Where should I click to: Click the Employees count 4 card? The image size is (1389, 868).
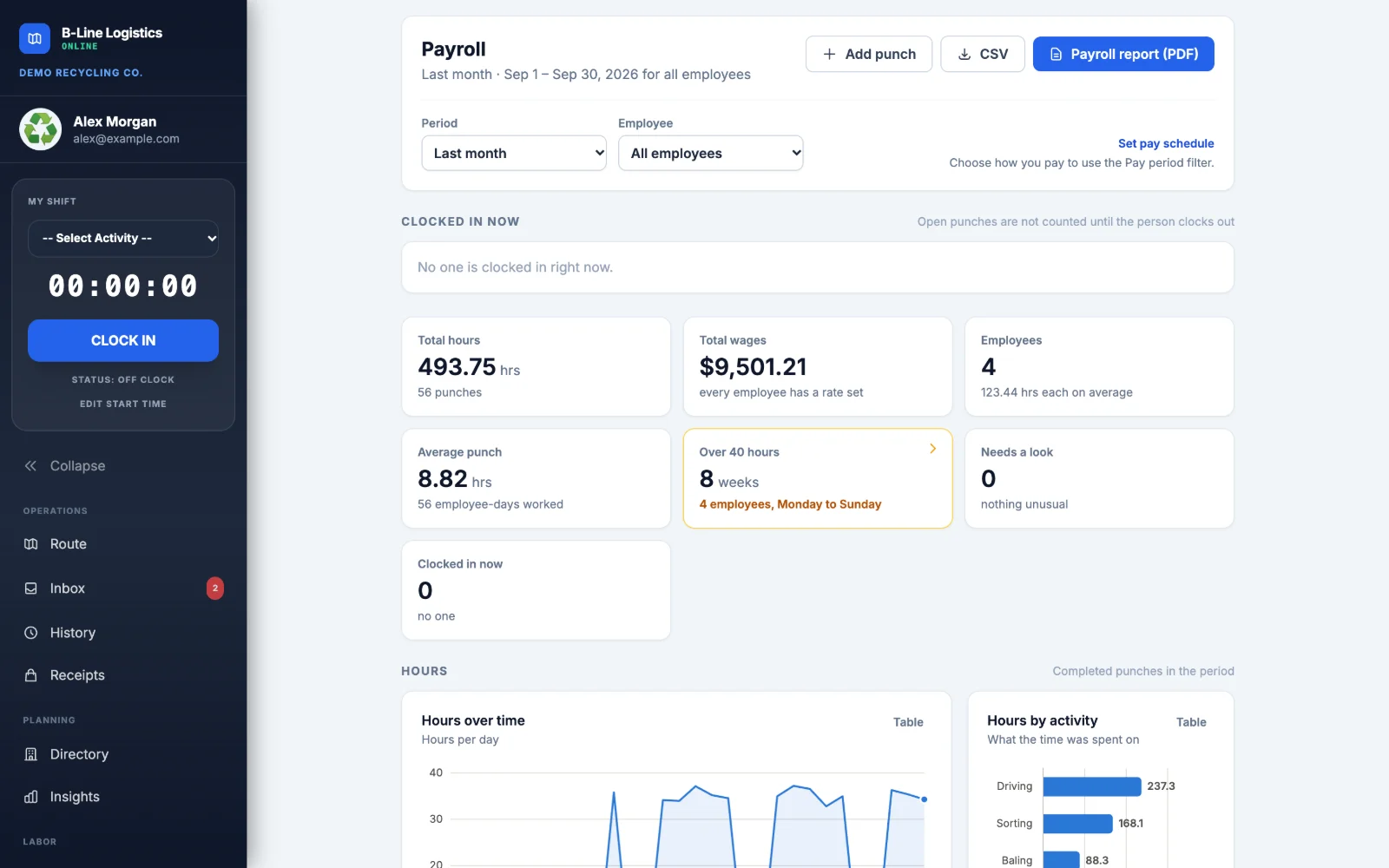pos(1099,366)
